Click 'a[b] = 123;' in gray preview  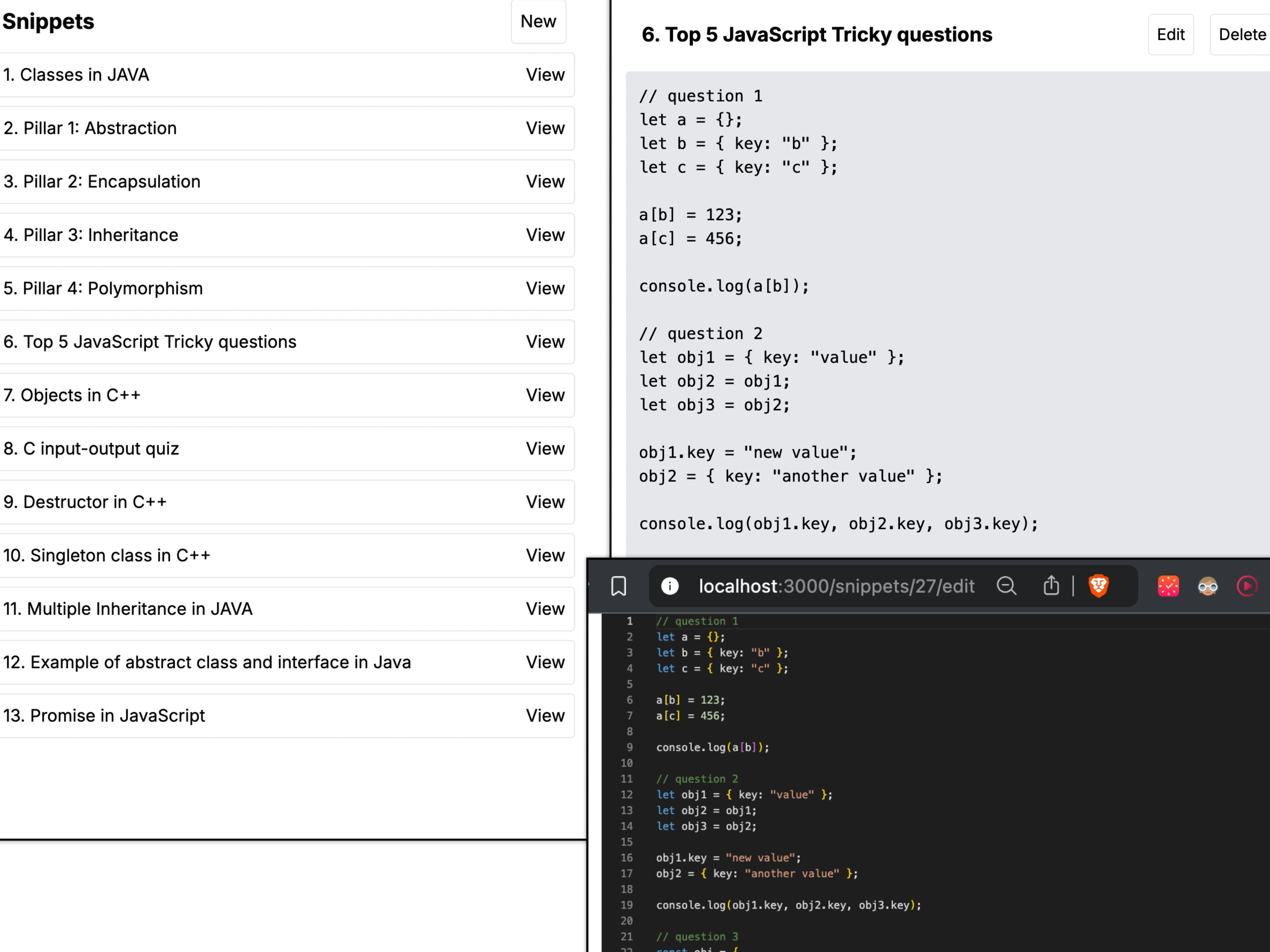click(x=691, y=215)
